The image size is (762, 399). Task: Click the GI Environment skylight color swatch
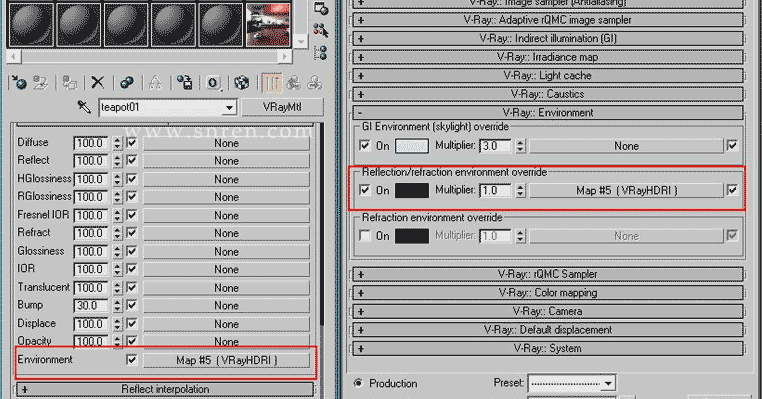(412, 146)
